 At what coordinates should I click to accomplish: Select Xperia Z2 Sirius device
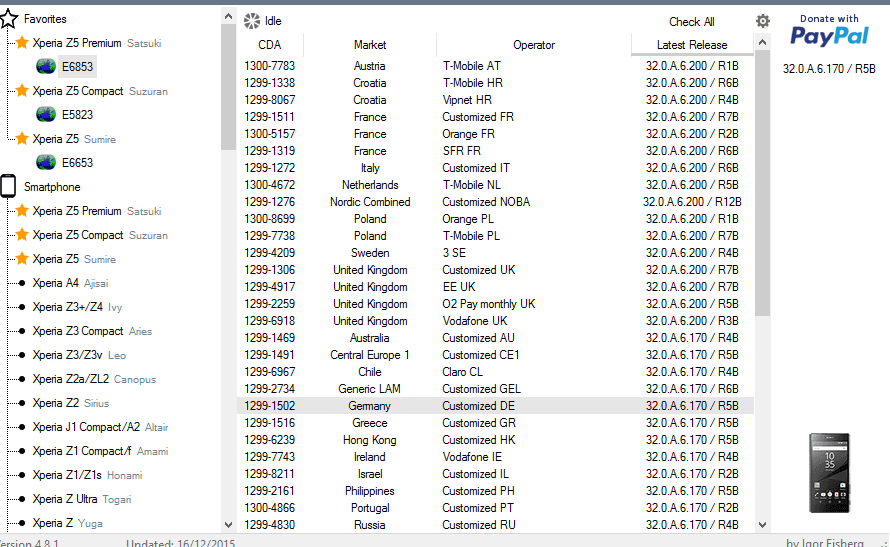(70, 403)
